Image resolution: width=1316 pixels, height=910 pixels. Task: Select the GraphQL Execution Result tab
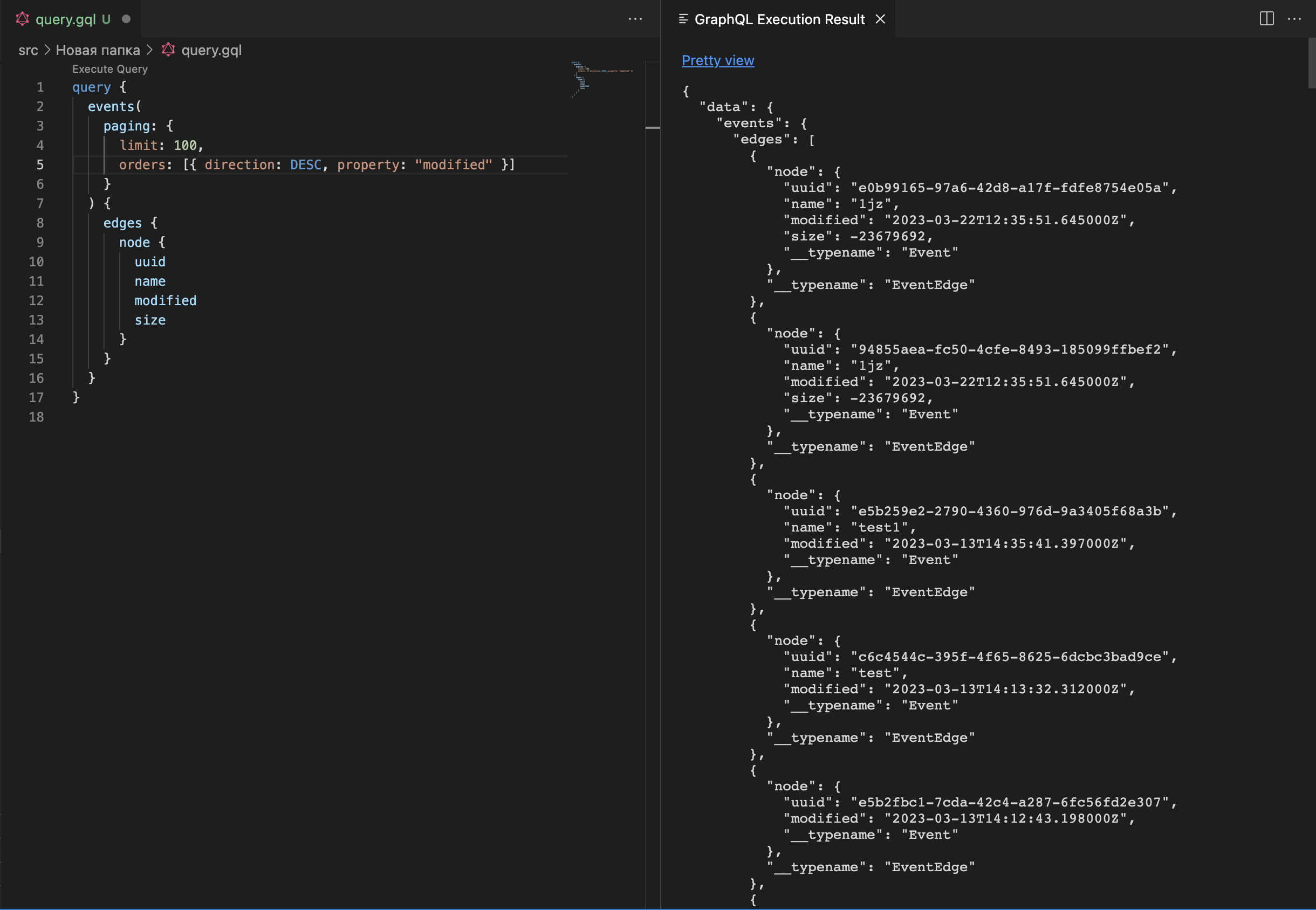click(x=779, y=19)
